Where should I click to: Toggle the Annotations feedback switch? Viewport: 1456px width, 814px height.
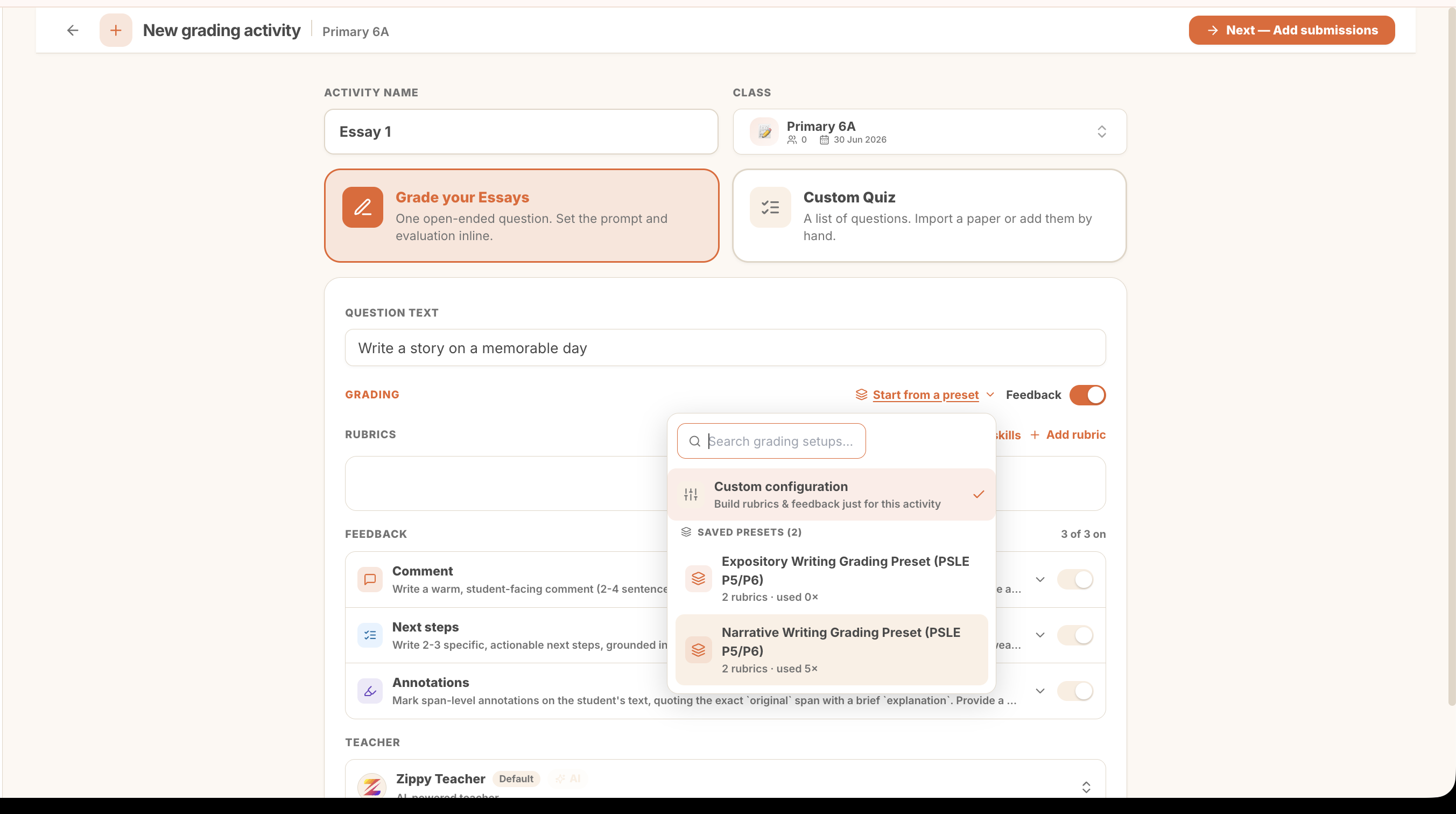click(x=1075, y=691)
